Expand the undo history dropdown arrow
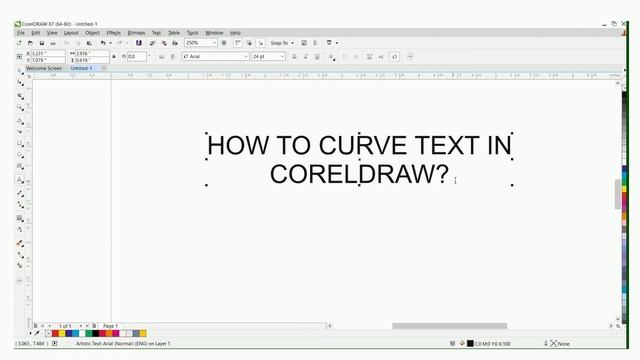The width and height of the screenshot is (640, 360). [110, 43]
